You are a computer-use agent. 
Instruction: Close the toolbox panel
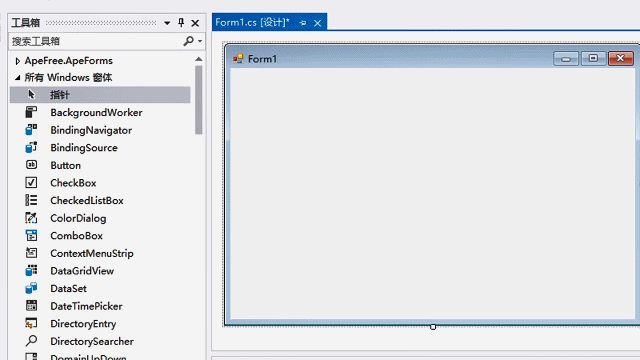[x=195, y=23]
